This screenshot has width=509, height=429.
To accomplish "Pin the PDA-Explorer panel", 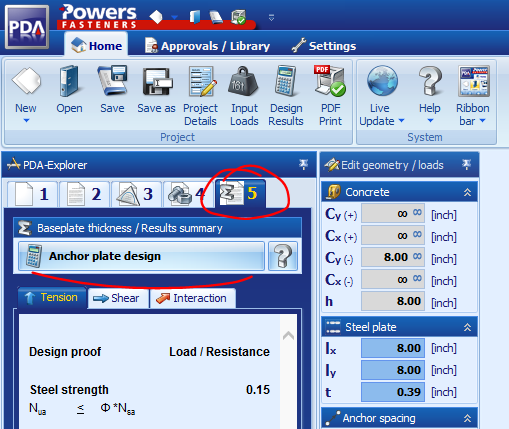I will 303,164.
